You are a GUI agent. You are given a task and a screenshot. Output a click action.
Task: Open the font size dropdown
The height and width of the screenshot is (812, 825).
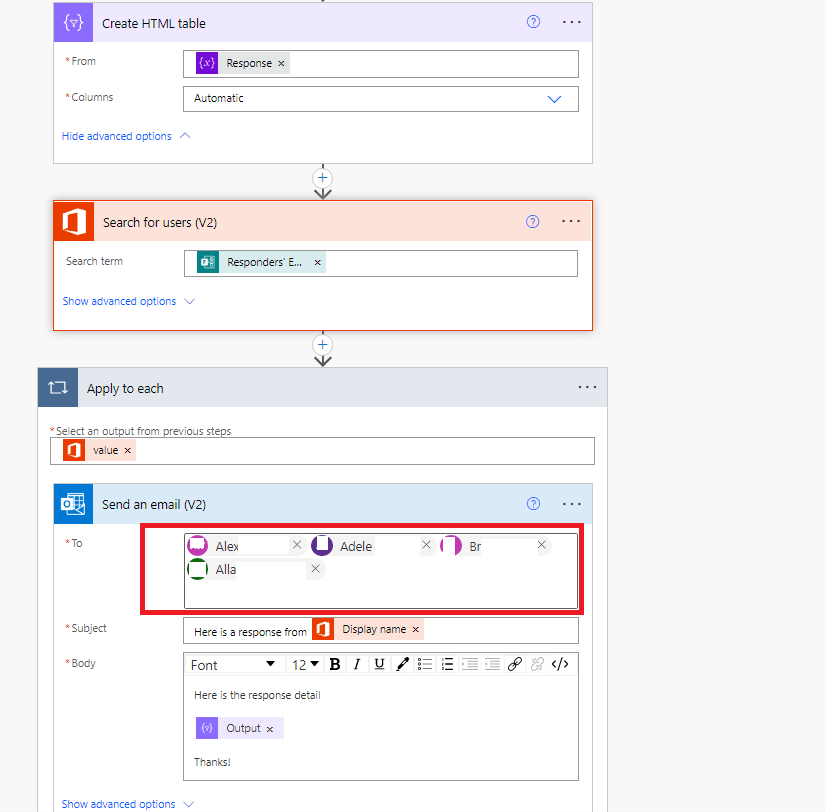(306, 663)
